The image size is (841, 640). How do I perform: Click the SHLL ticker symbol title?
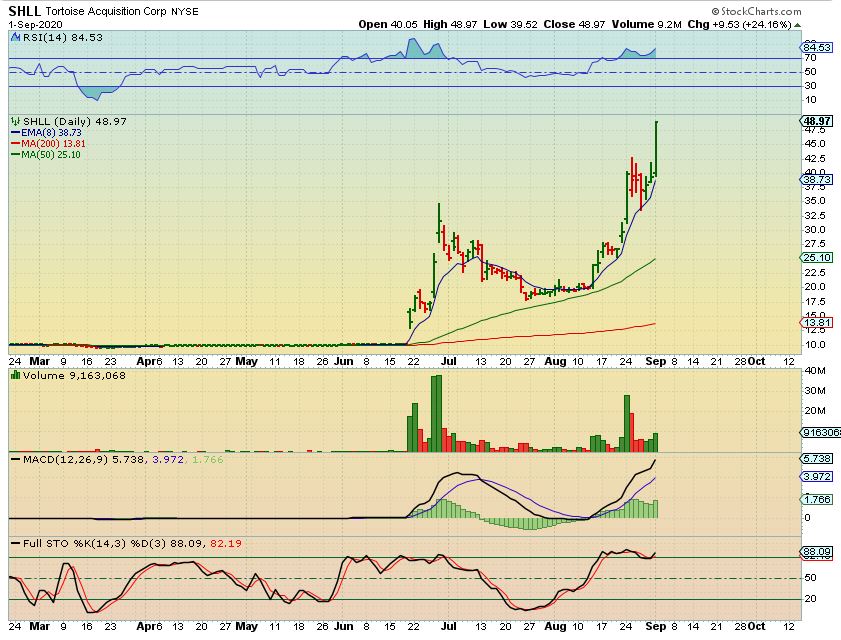tap(24, 11)
